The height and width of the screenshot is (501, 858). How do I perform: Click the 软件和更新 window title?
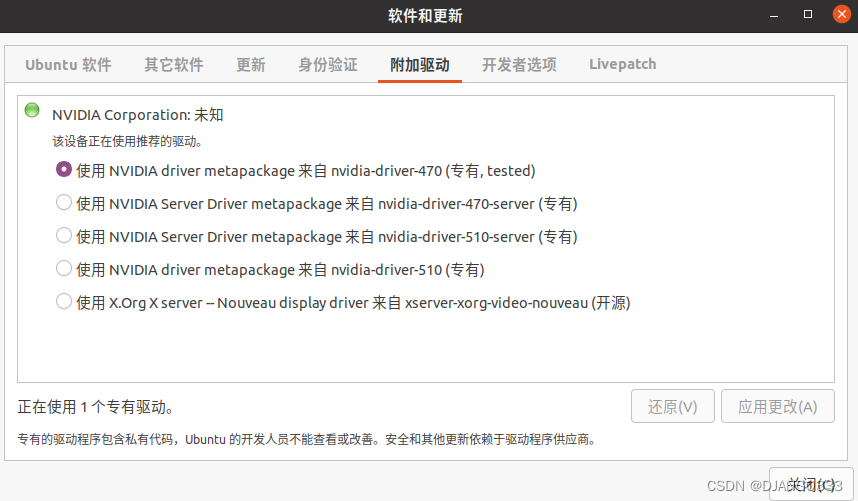pyautogui.click(x=425, y=16)
